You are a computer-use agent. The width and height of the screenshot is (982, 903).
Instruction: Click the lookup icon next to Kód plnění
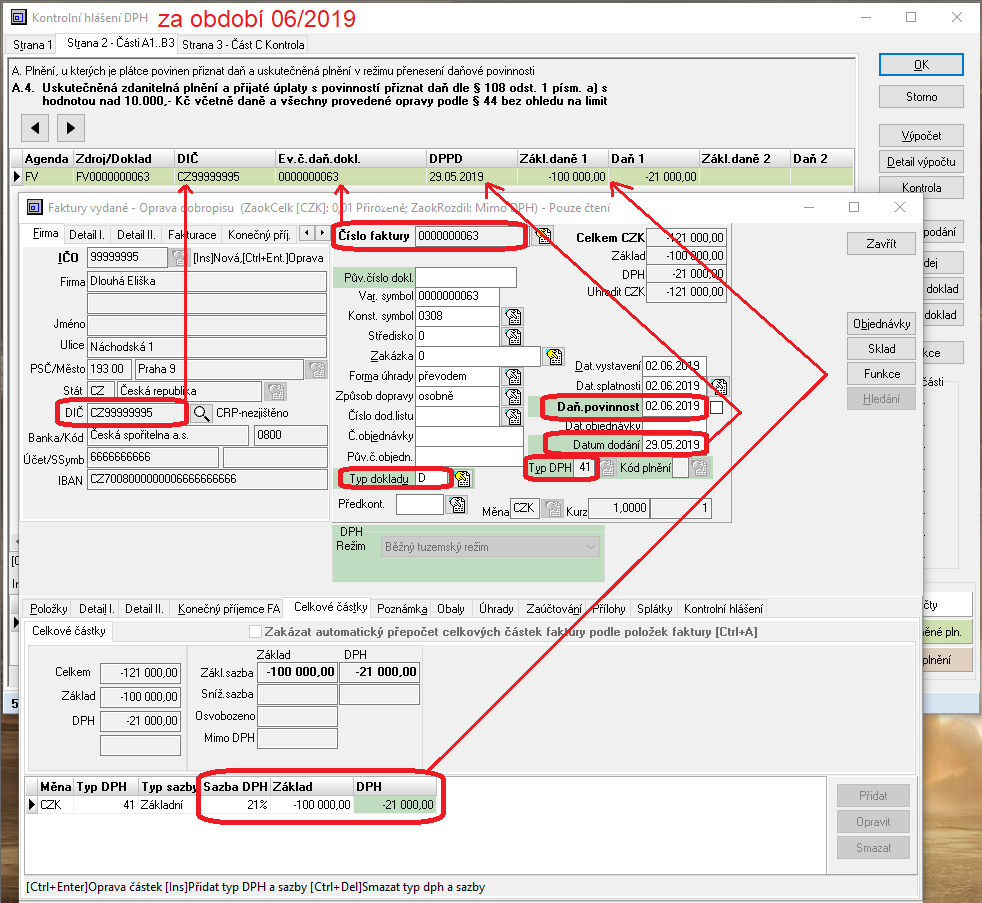pyautogui.click(x=700, y=468)
